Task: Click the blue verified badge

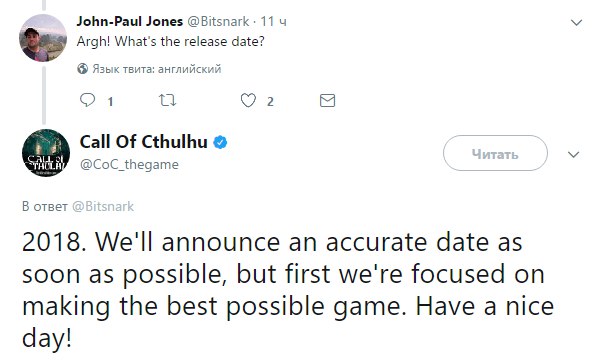Action: click(x=220, y=142)
